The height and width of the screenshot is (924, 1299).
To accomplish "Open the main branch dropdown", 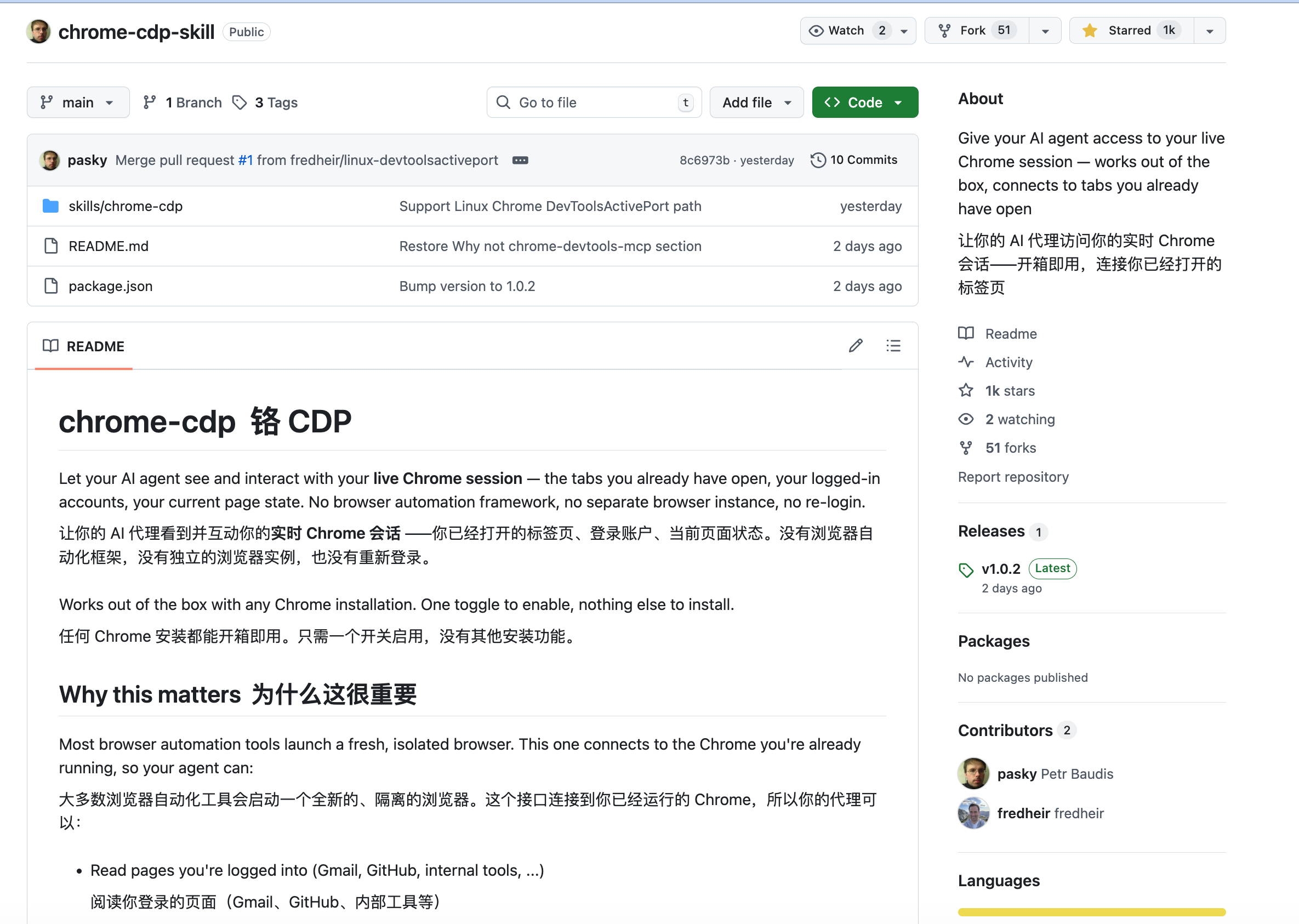I will tap(78, 102).
